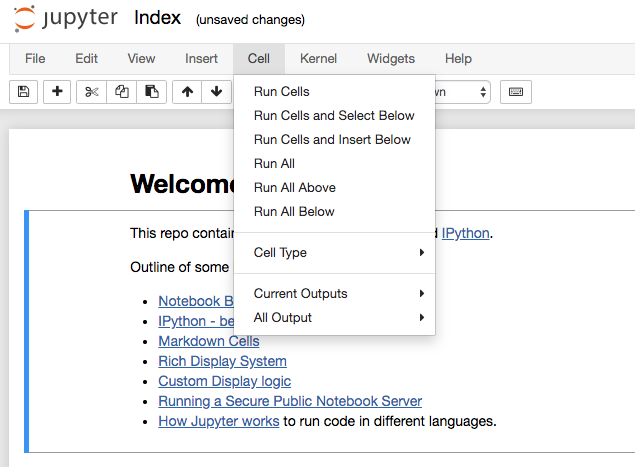This screenshot has height=467, width=635.
Task: Close the open Cell menu
Action: point(259,59)
